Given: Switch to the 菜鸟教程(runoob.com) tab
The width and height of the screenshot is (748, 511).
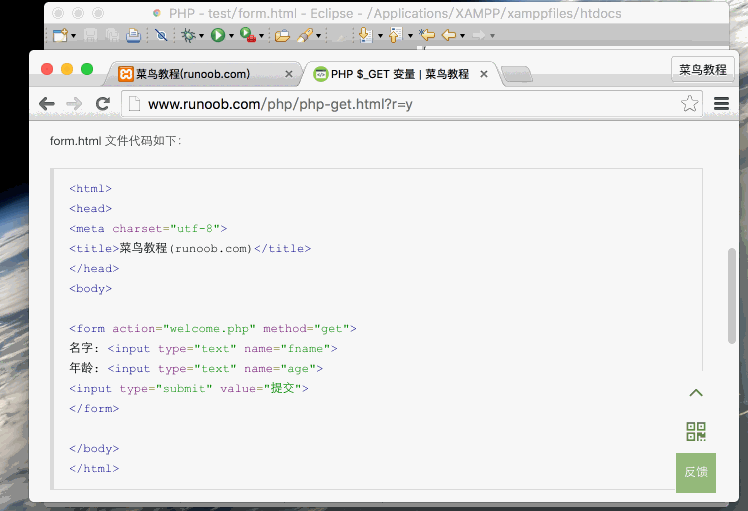Looking at the screenshot, I should (200, 74).
